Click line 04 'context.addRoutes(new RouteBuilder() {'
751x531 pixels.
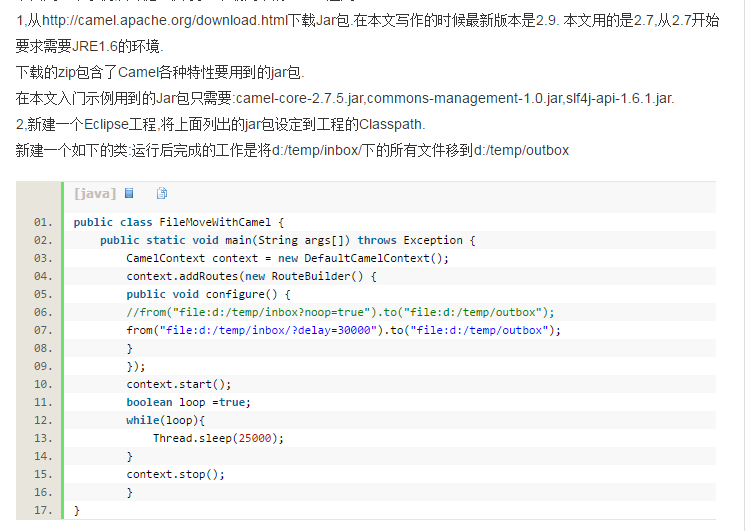251,276
